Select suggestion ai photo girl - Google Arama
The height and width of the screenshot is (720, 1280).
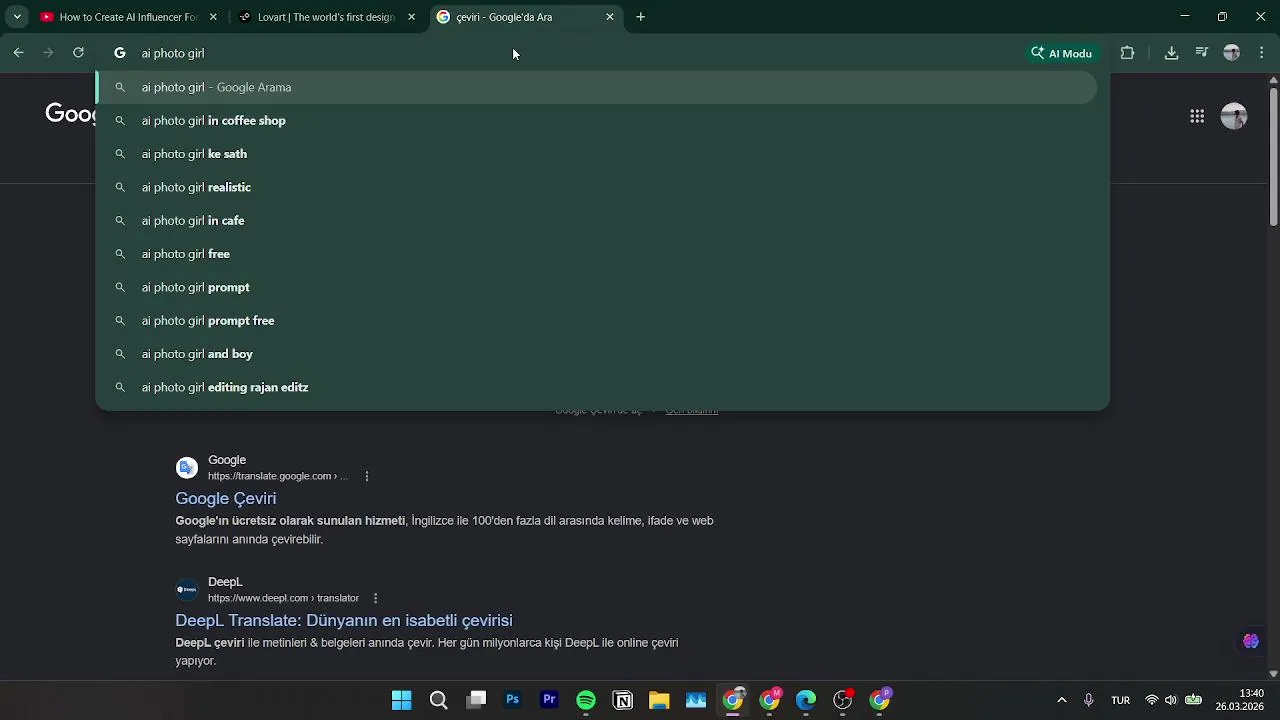(596, 87)
